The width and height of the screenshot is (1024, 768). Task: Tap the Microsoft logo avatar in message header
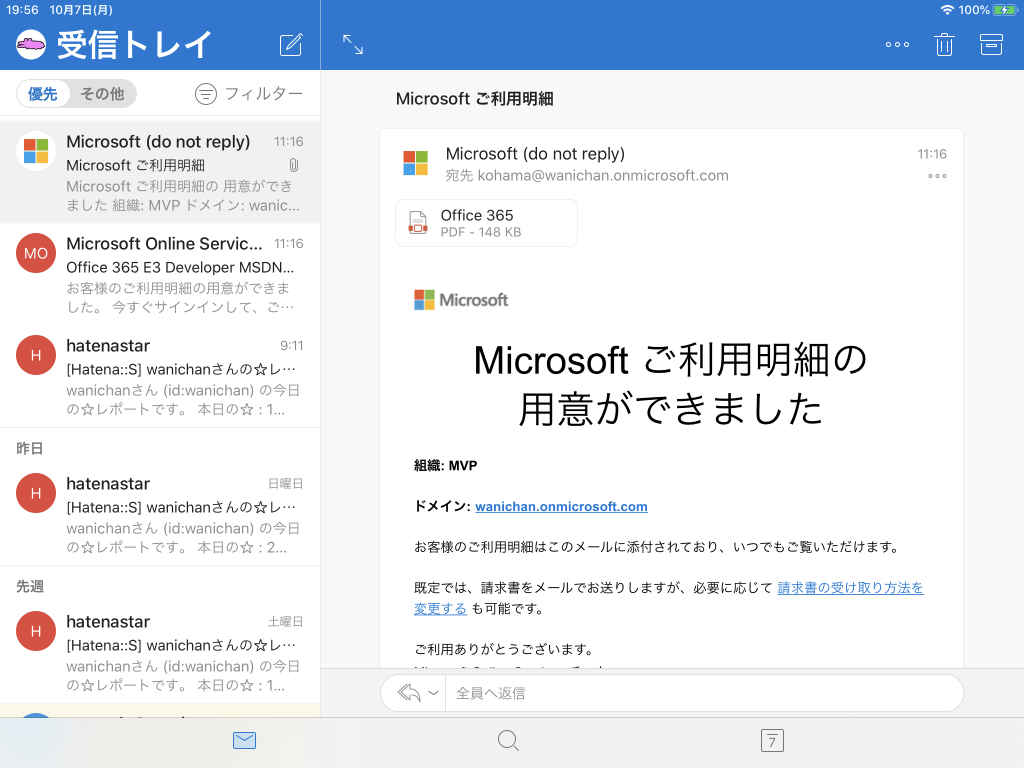click(x=415, y=163)
